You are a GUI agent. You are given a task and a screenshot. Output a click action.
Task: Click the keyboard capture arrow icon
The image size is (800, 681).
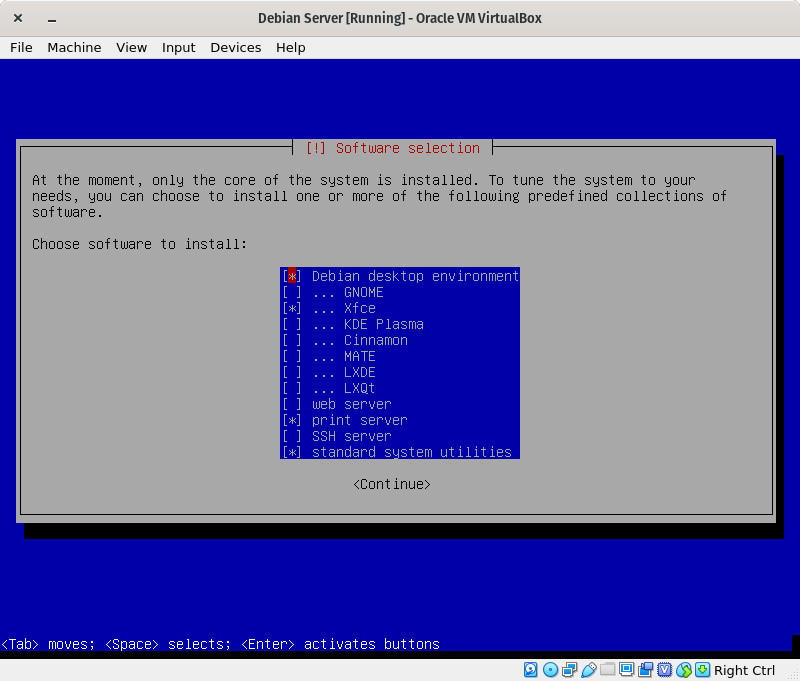click(x=703, y=670)
